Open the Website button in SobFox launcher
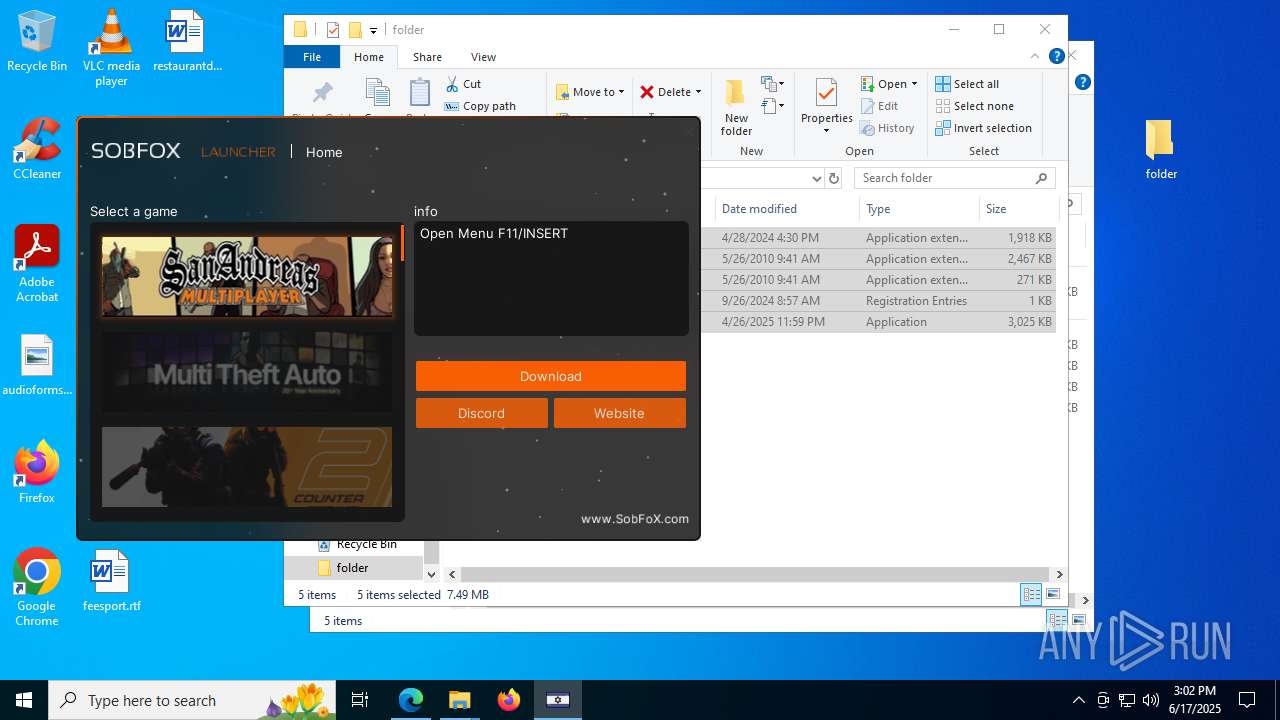The width and height of the screenshot is (1280, 720). pyautogui.click(x=620, y=413)
